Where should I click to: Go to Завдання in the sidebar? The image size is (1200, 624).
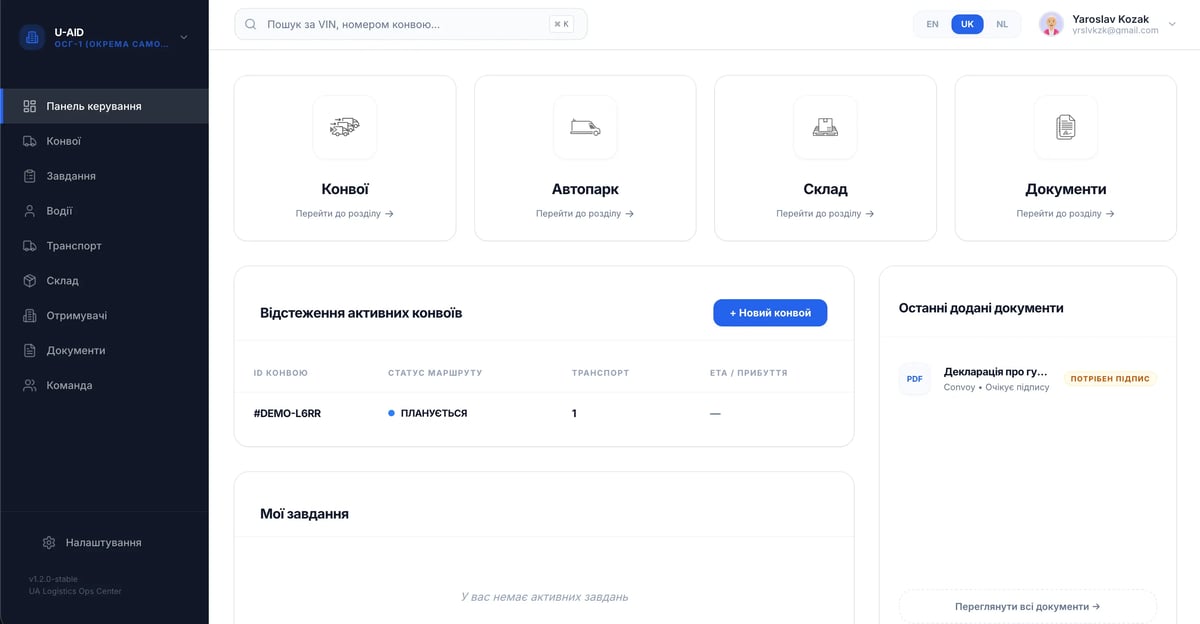point(104,176)
